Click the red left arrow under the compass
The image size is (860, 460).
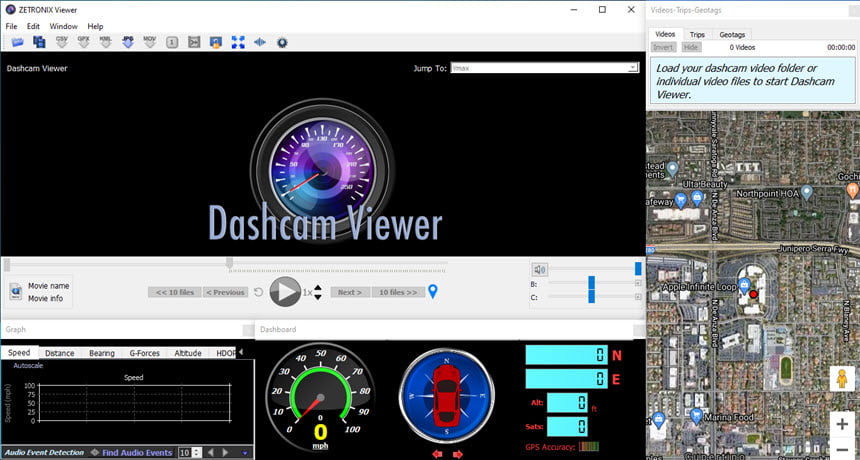[437, 455]
